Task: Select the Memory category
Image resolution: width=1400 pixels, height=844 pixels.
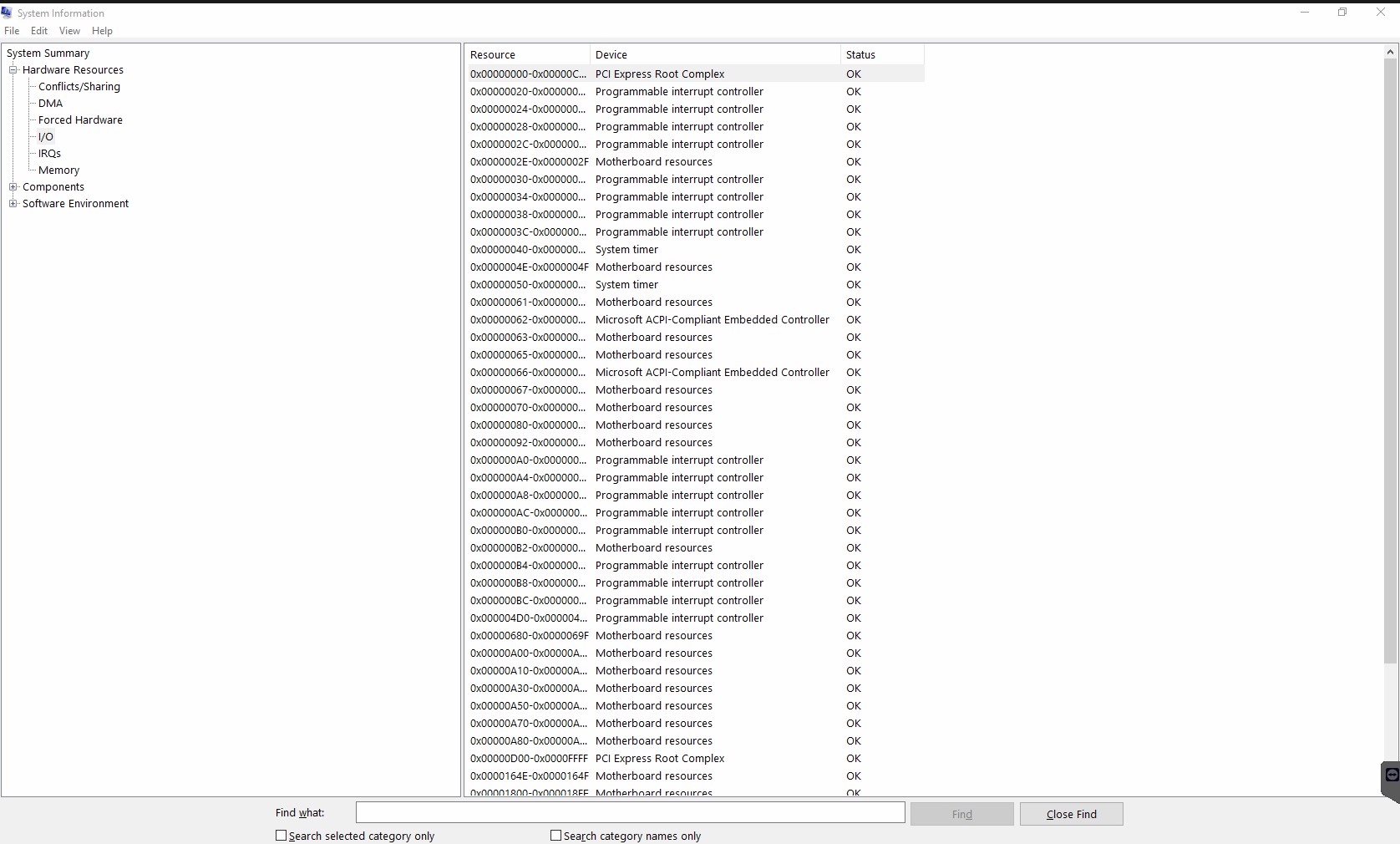Action: pos(58,170)
